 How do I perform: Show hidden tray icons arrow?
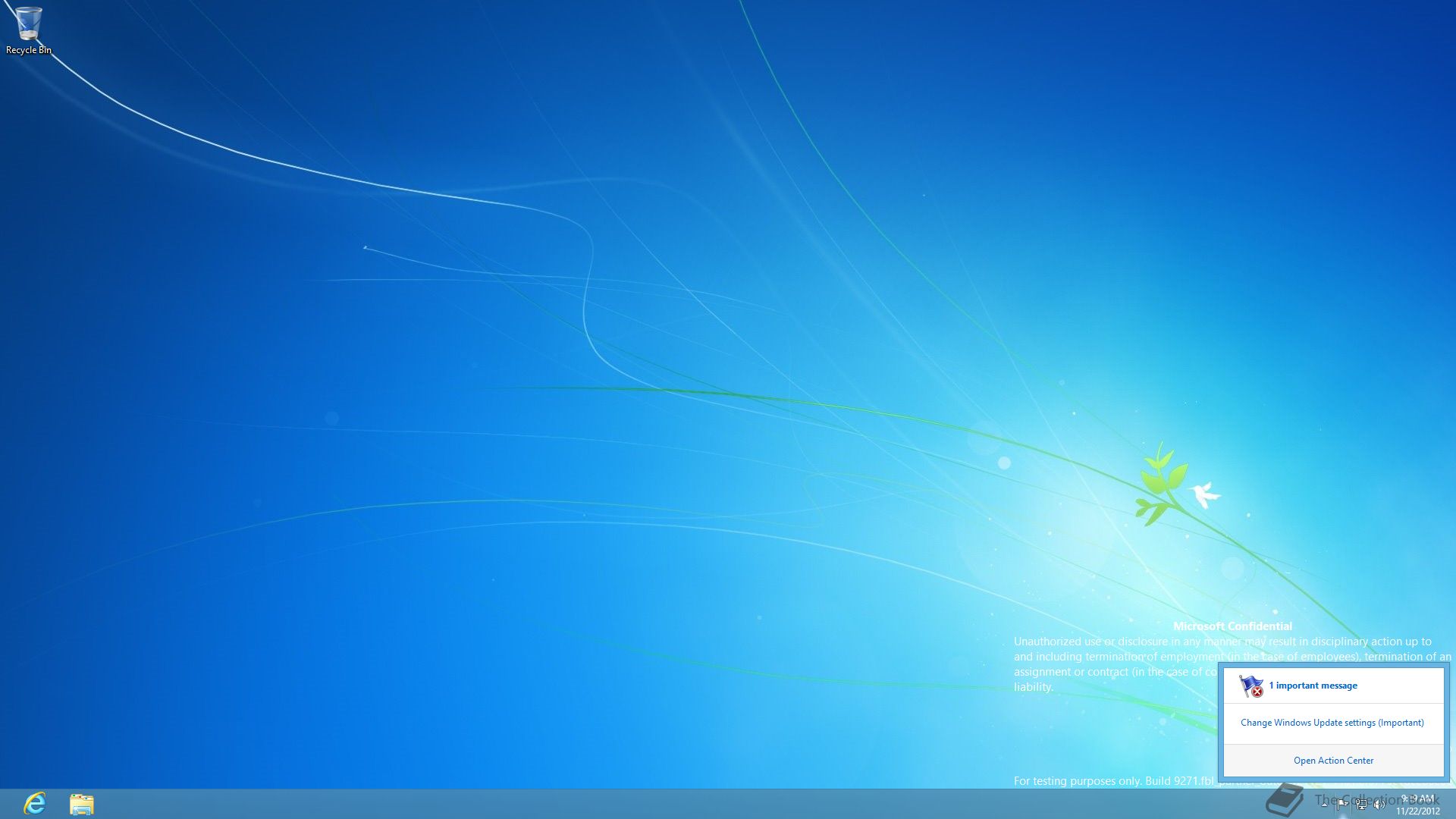coord(1324,805)
